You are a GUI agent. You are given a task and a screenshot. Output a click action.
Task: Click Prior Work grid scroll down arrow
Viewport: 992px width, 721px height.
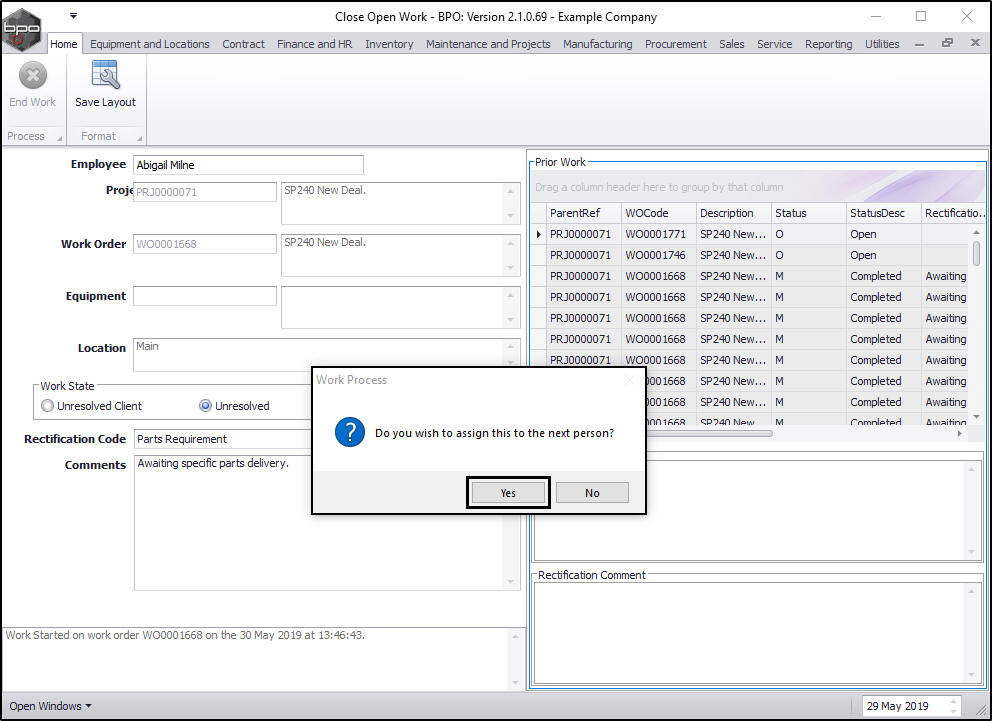click(x=976, y=416)
